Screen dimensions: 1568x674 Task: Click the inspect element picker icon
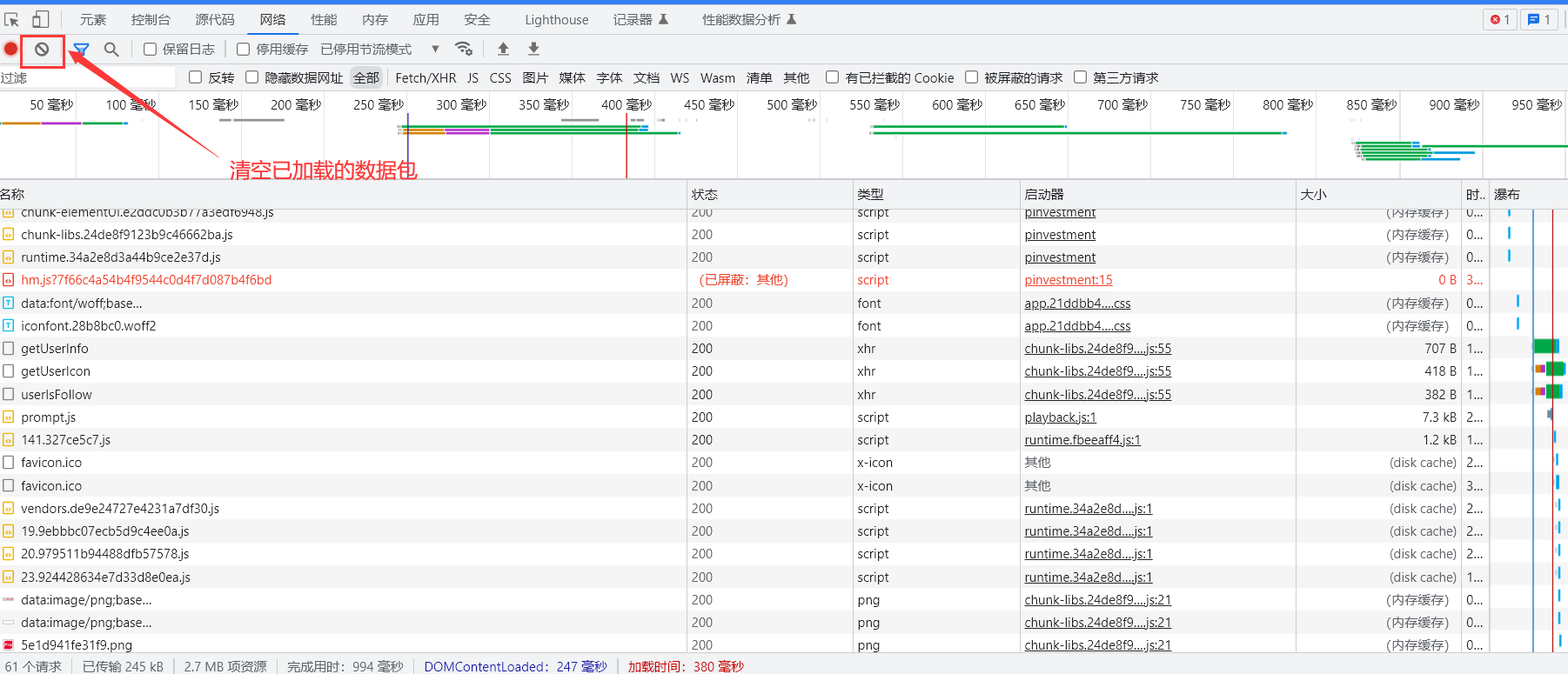click(12, 19)
